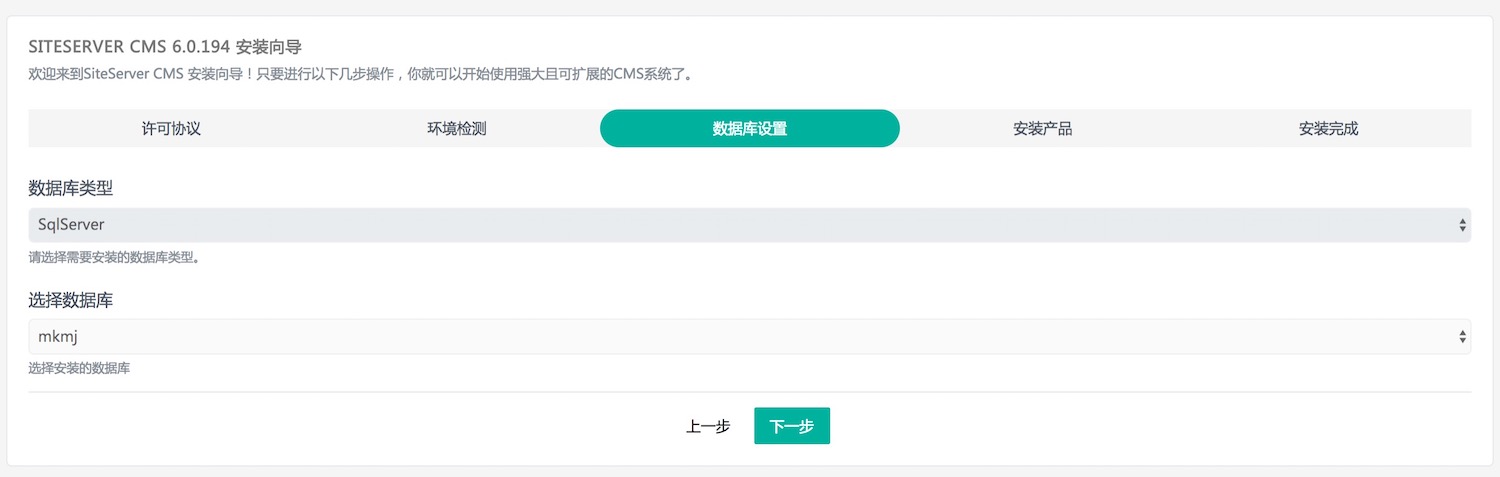1500x477 pixels.
Task: Jump to the 安装产品 step tab
Action: [1042, 129]
